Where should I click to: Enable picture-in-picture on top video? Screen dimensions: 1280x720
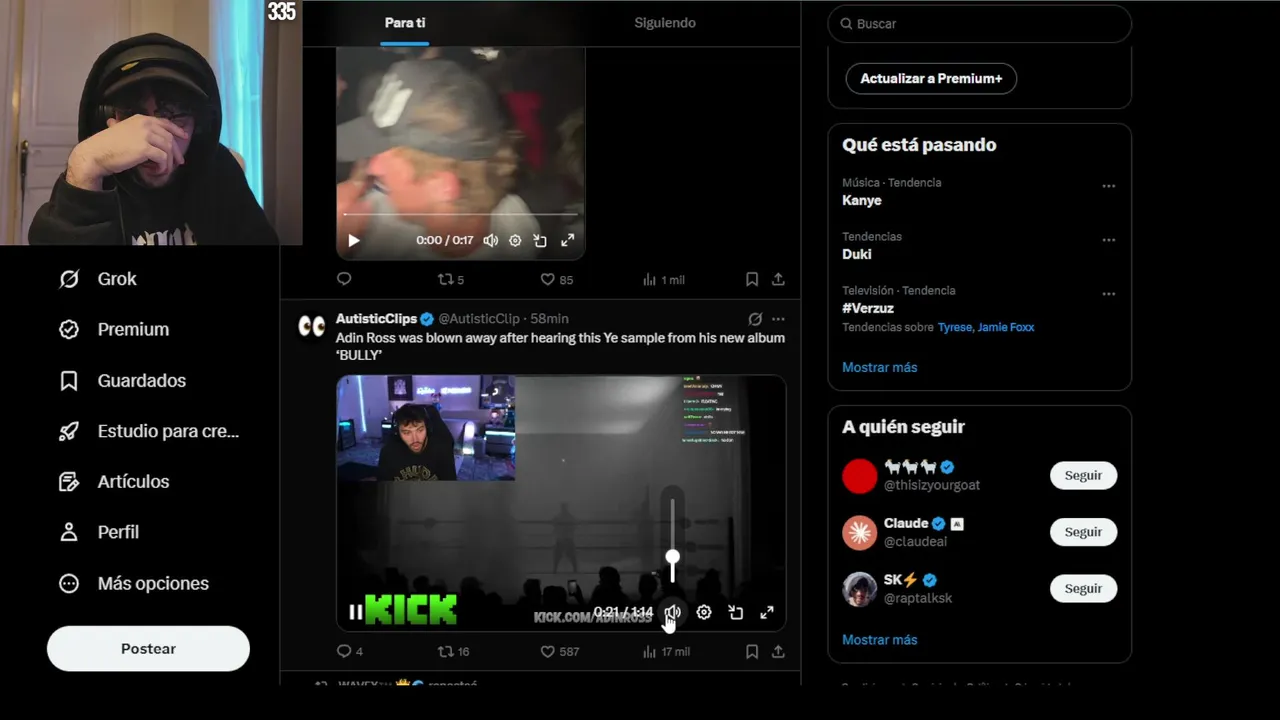[x=540, y=240]
